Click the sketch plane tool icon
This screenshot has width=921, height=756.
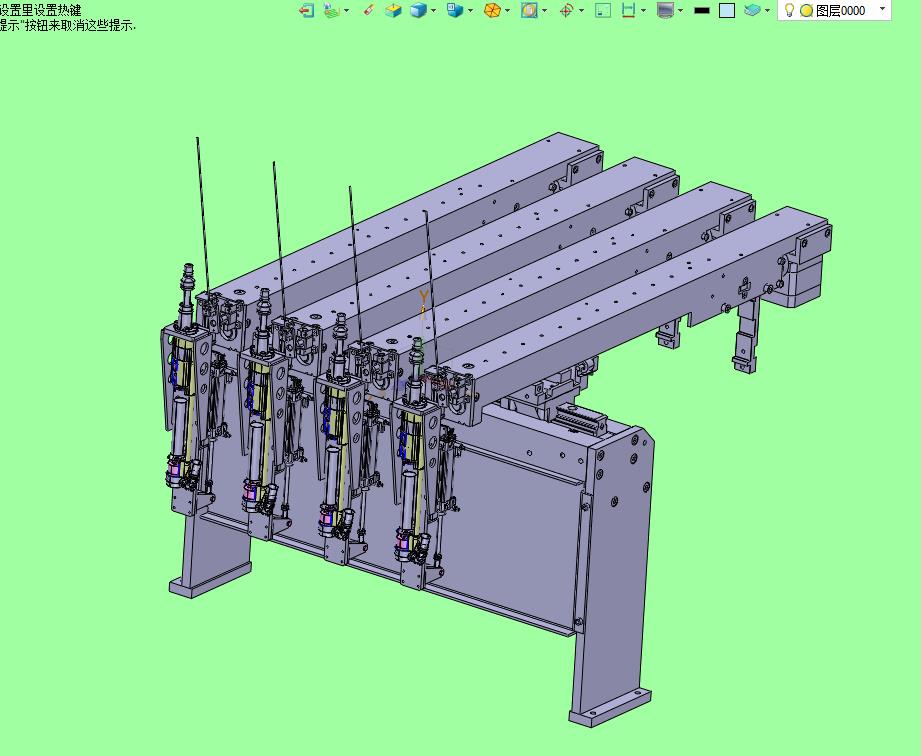(332, 10)
